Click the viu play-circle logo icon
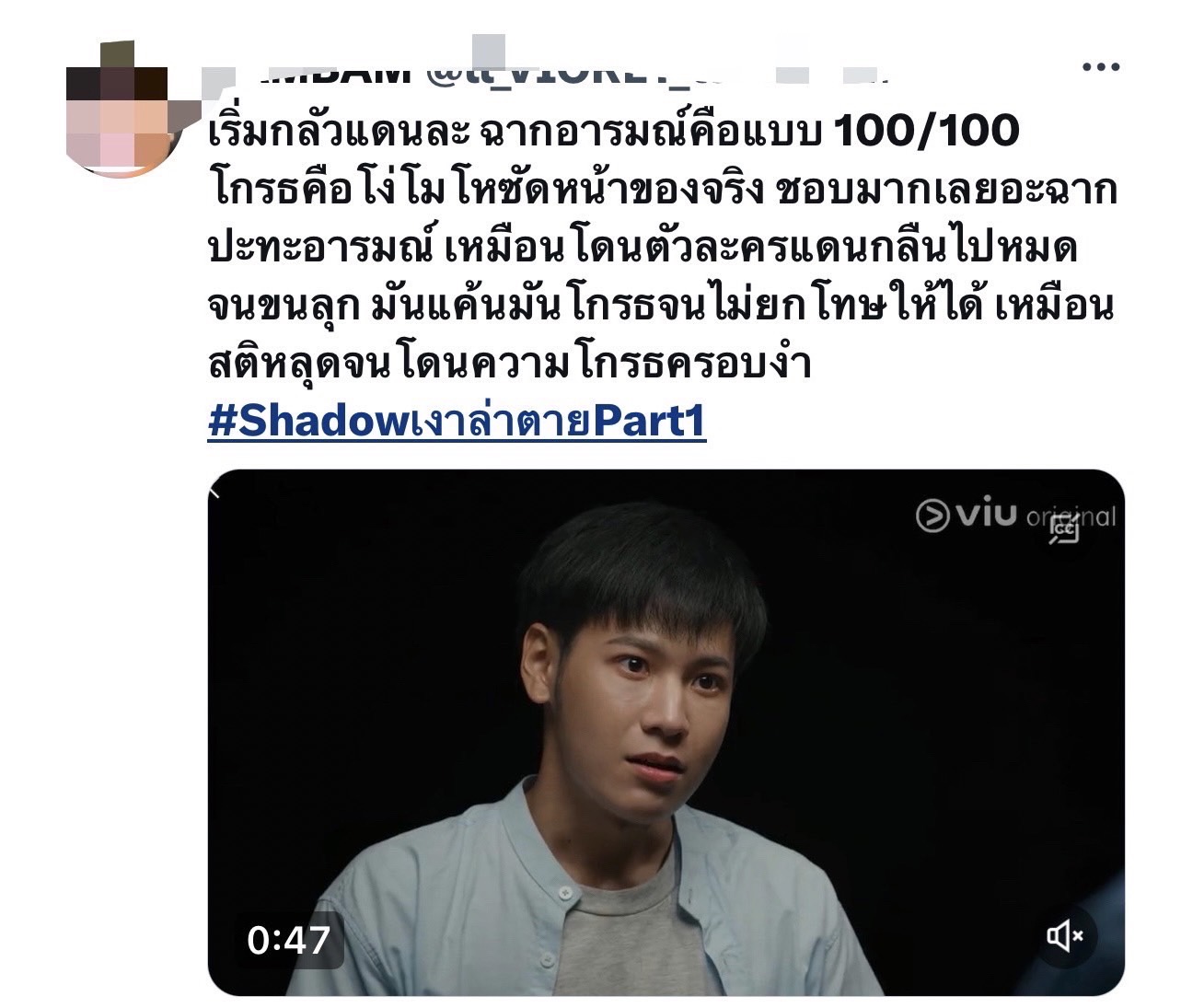Image resolution: width=1181 pixels, height=1008 pixels. (x=932, y=516)
